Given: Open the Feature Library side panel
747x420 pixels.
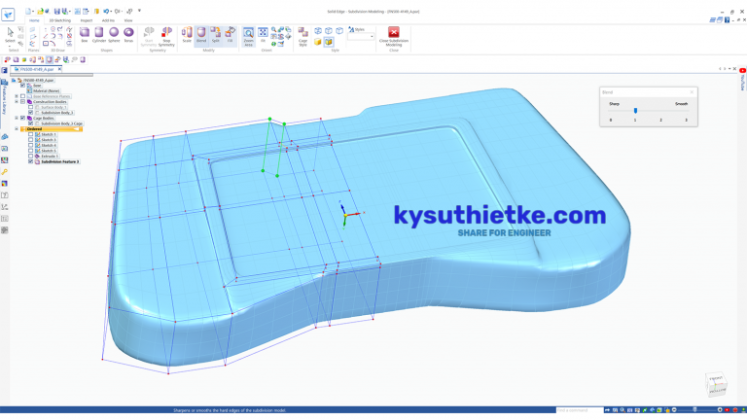Looking at the screenshot, I should [4, 98].
